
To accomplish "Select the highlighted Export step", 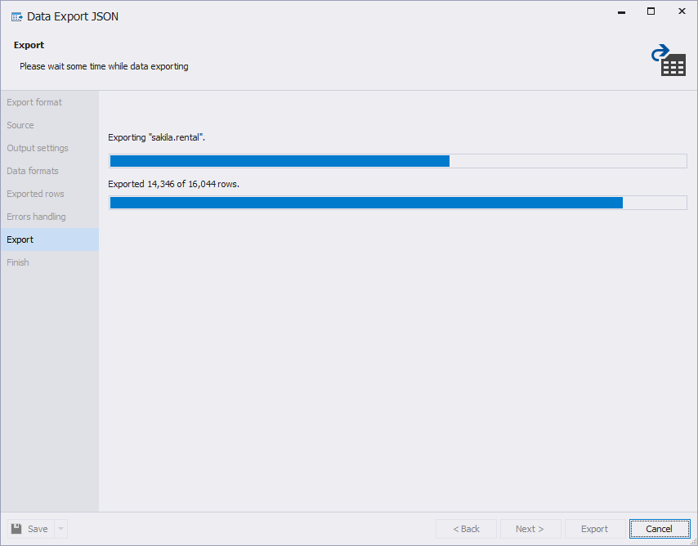I will [20, 240].
